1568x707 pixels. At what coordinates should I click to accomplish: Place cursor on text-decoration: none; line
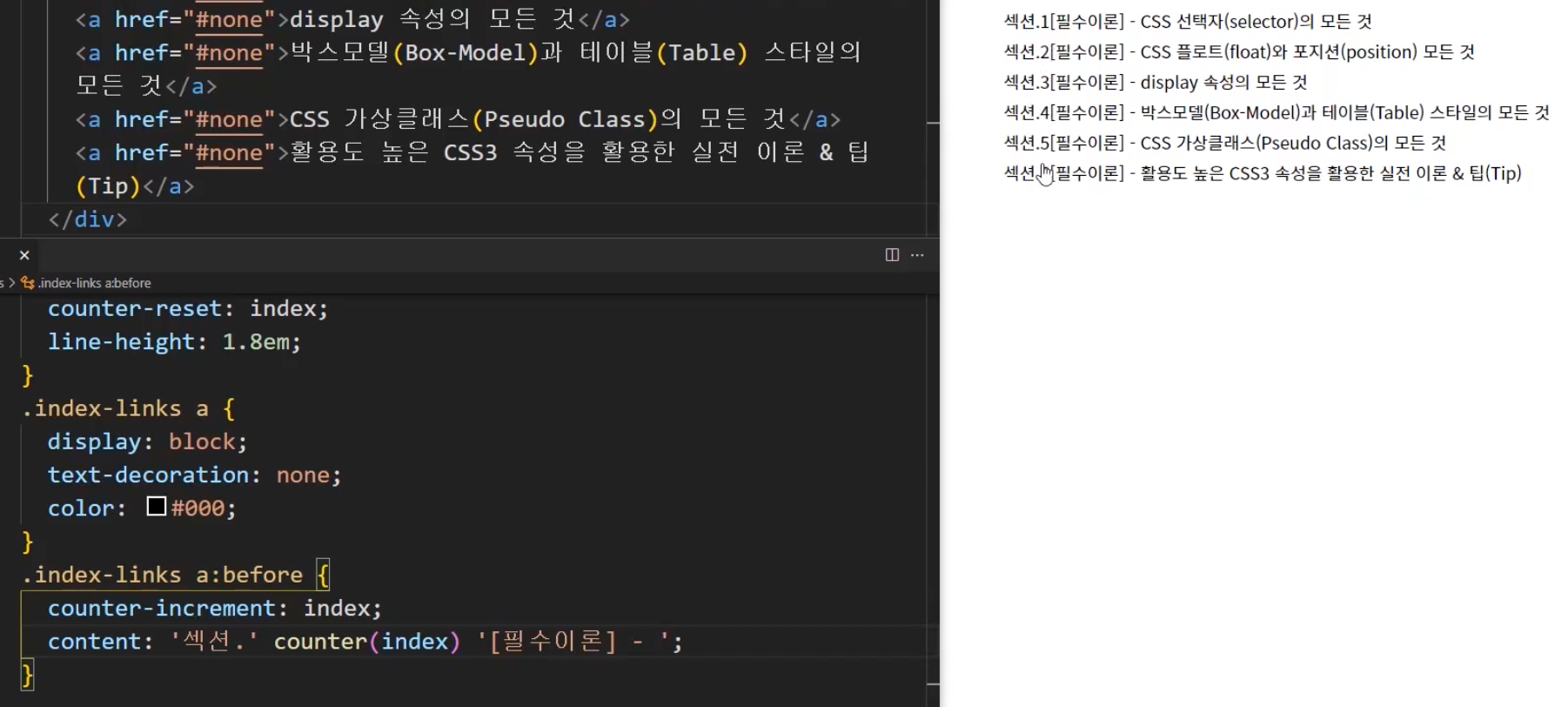pos(194,475)
